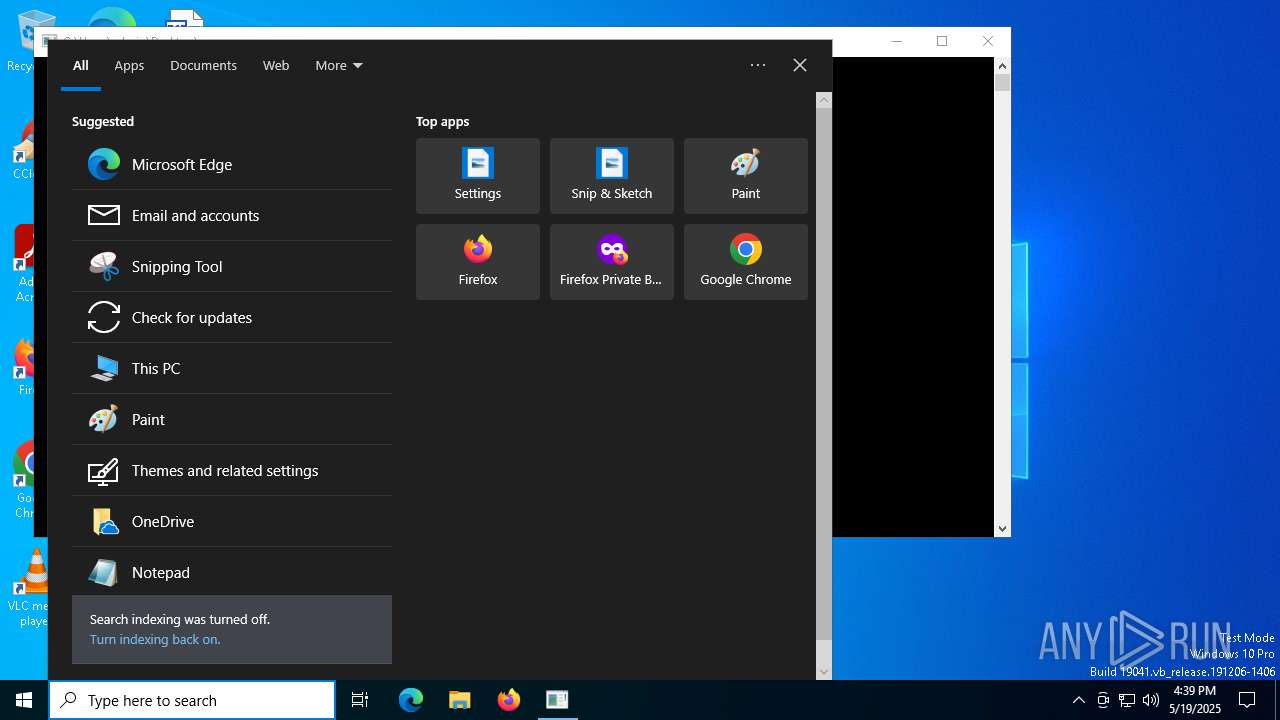Open Paint tile in Top apps
This screenshot has width=1280, height=720.
[746, 176]
